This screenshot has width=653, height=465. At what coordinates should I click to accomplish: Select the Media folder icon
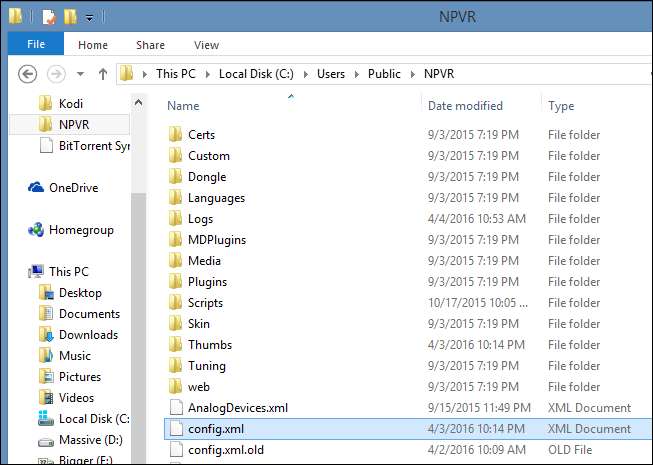[175, 261]
